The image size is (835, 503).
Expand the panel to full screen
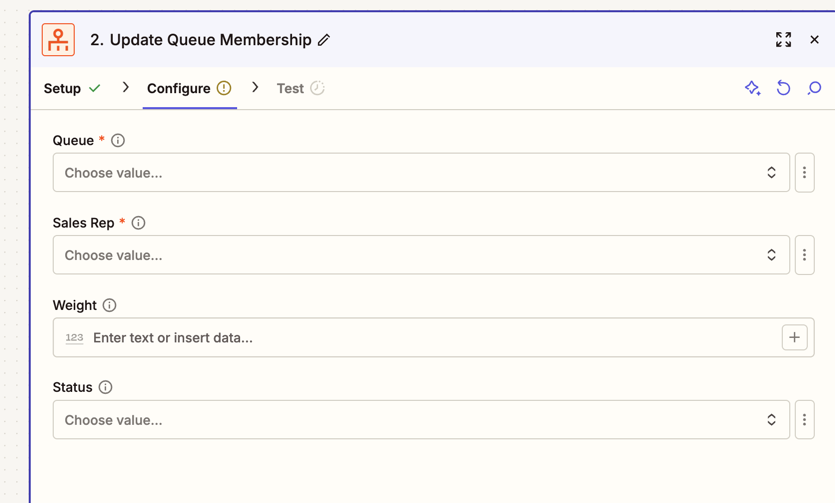(783, 39)
